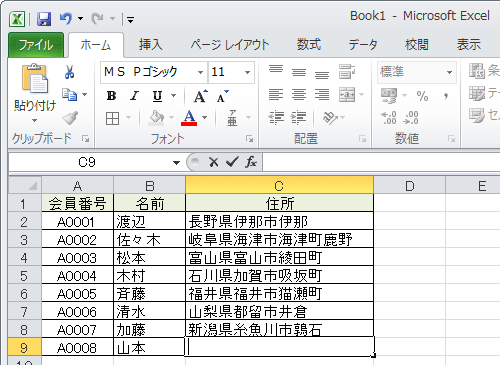
Task: Click the Increase Indent icon
Action: (x=299, y=117)
